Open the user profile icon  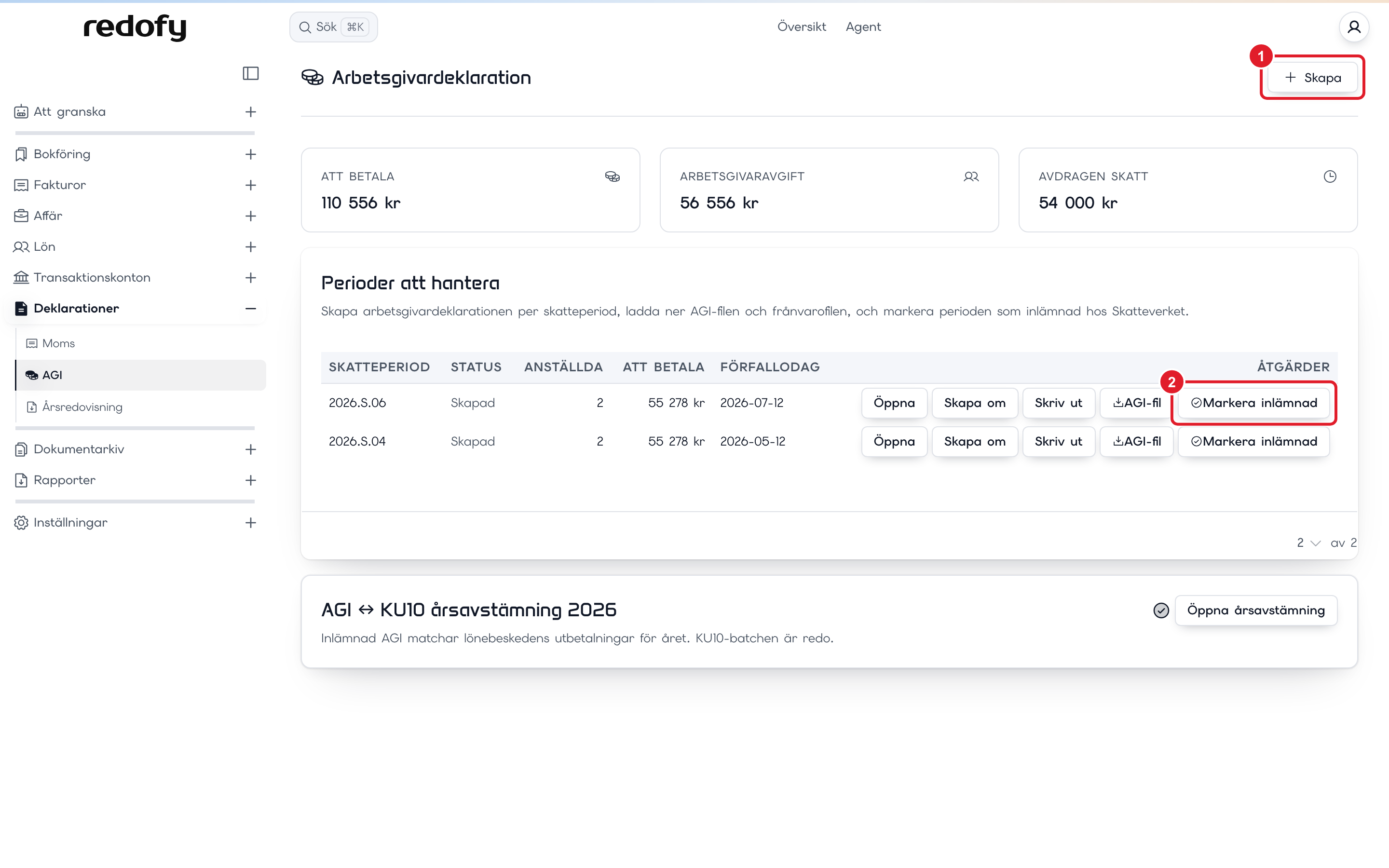pyautogui.click(x=1354, y=27)
